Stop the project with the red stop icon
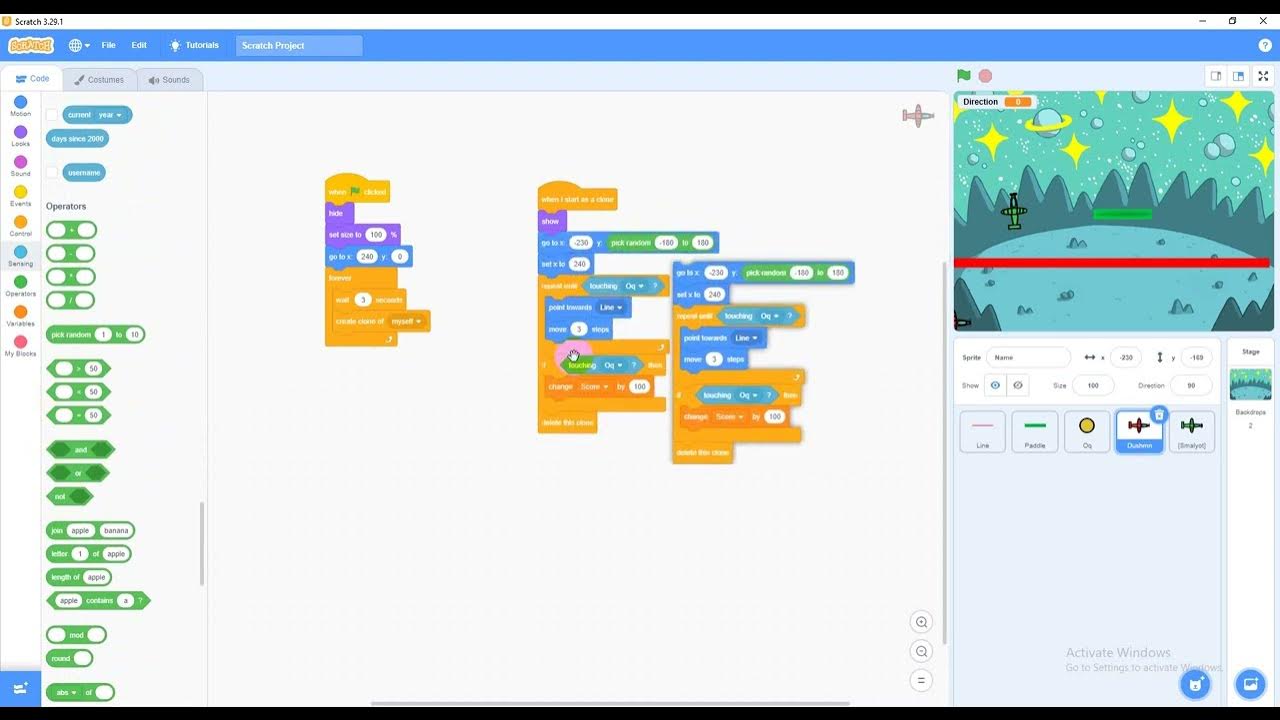 [x=985, y=76]
